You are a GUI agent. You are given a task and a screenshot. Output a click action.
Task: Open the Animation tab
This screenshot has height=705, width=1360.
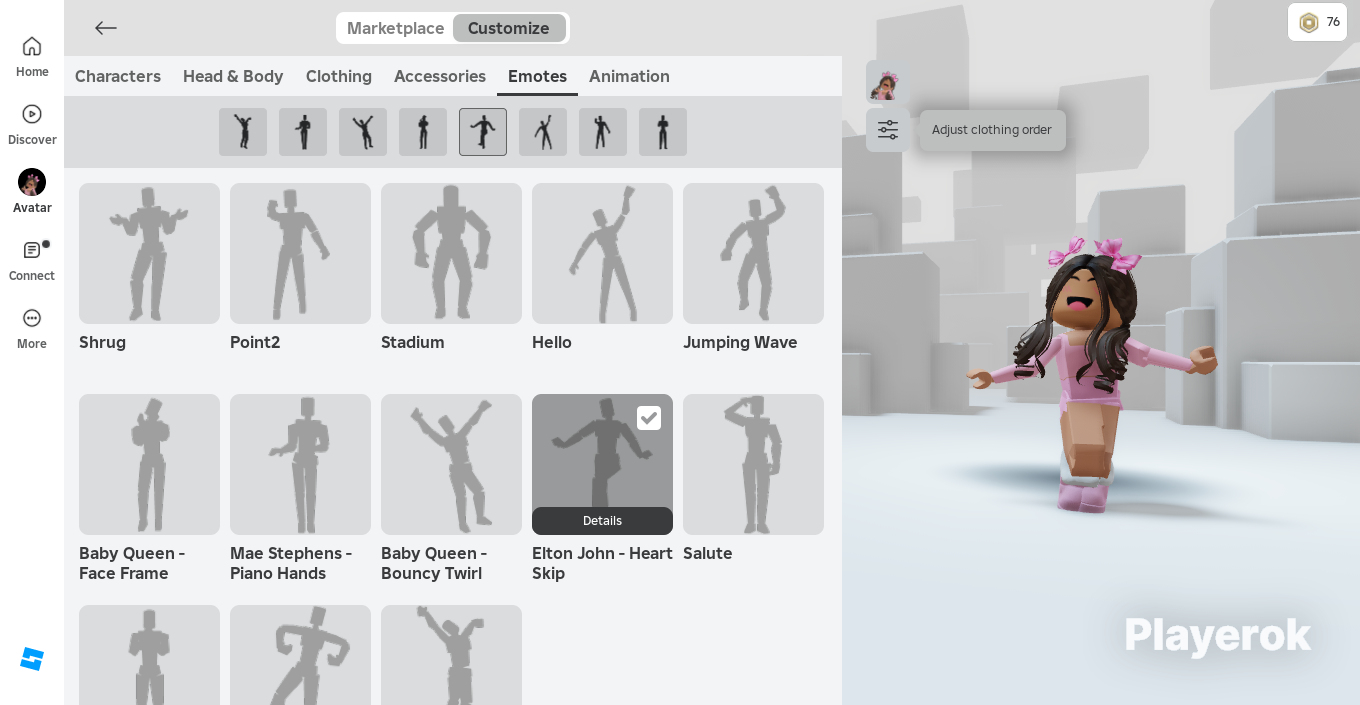point(629,76)
